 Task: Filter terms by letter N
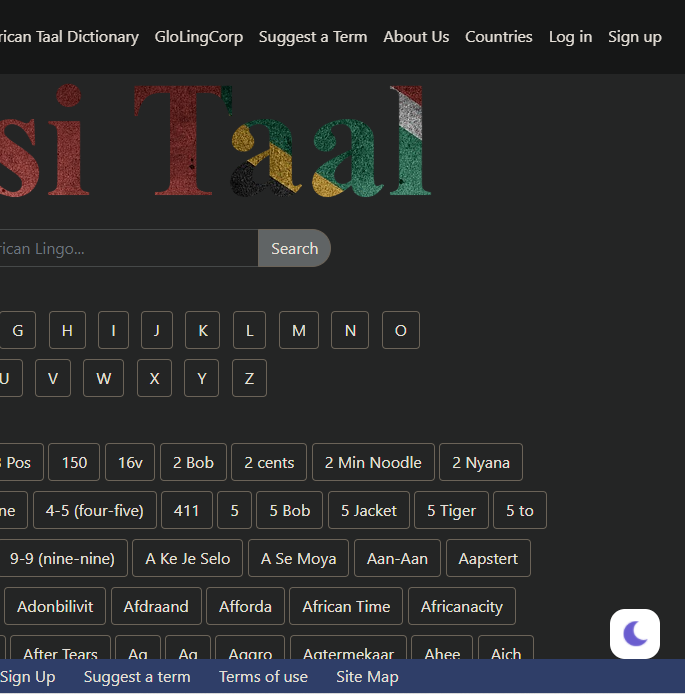click(350, 330)
